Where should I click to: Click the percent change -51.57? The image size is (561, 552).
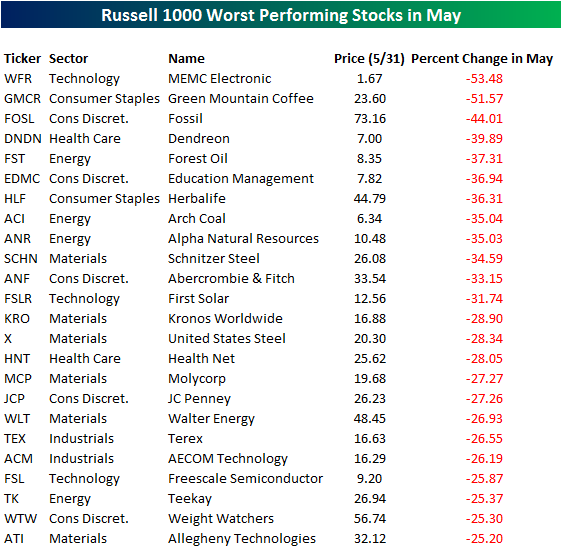(484, 99)
